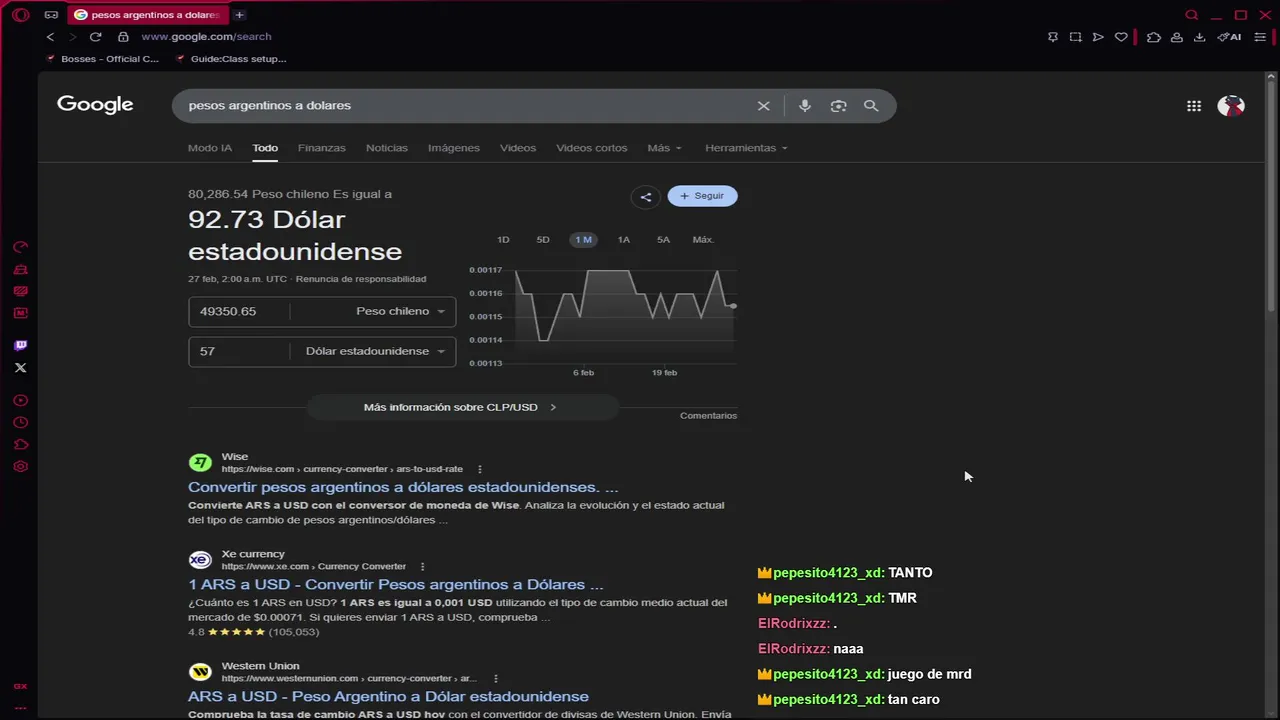Click the Google logo

point(95,105)
